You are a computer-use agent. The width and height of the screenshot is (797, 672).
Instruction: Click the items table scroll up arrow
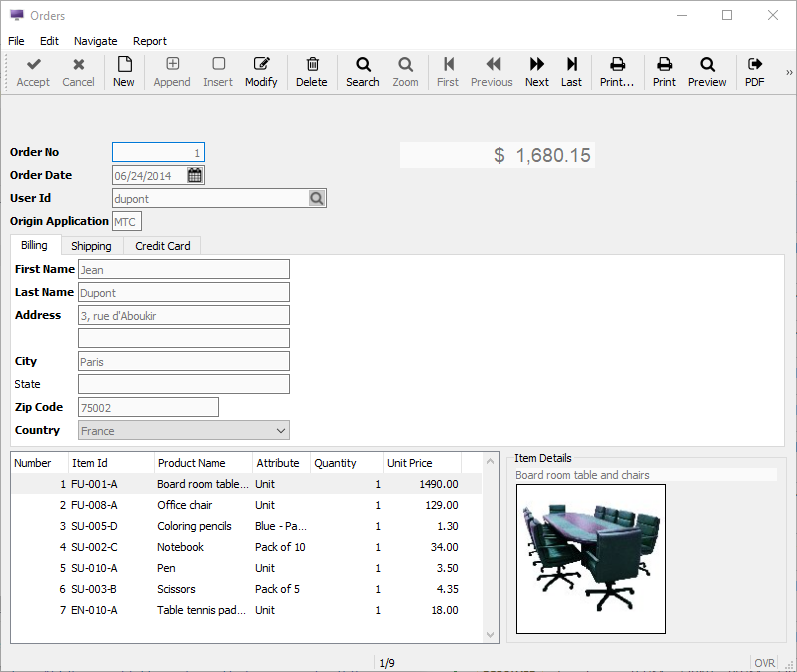point(491,461)
